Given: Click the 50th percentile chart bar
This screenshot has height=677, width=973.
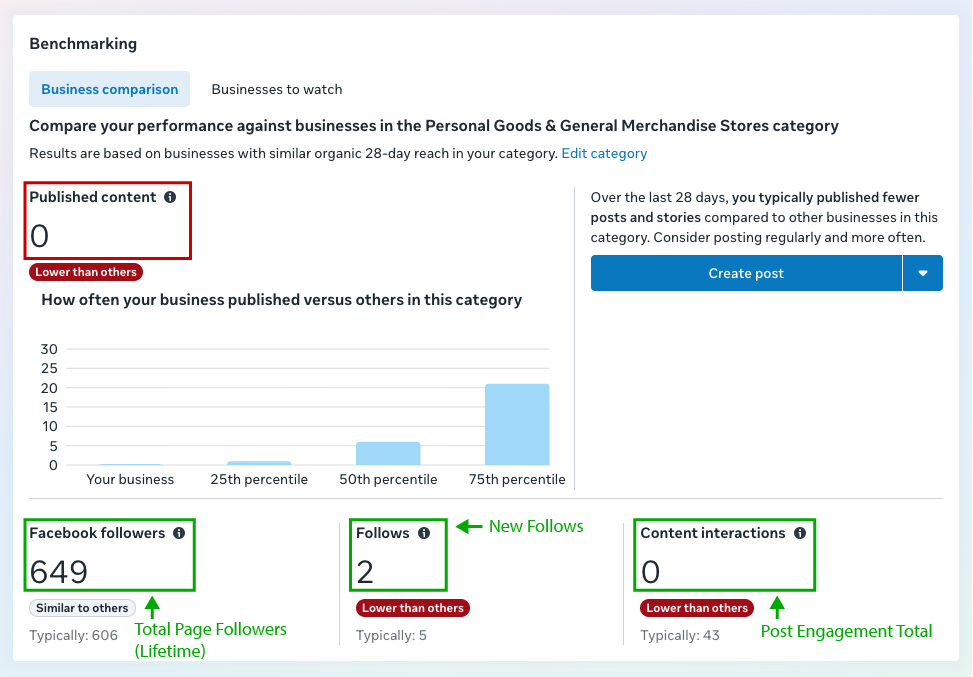Looking at the screenshot, I should coord(388,453).
